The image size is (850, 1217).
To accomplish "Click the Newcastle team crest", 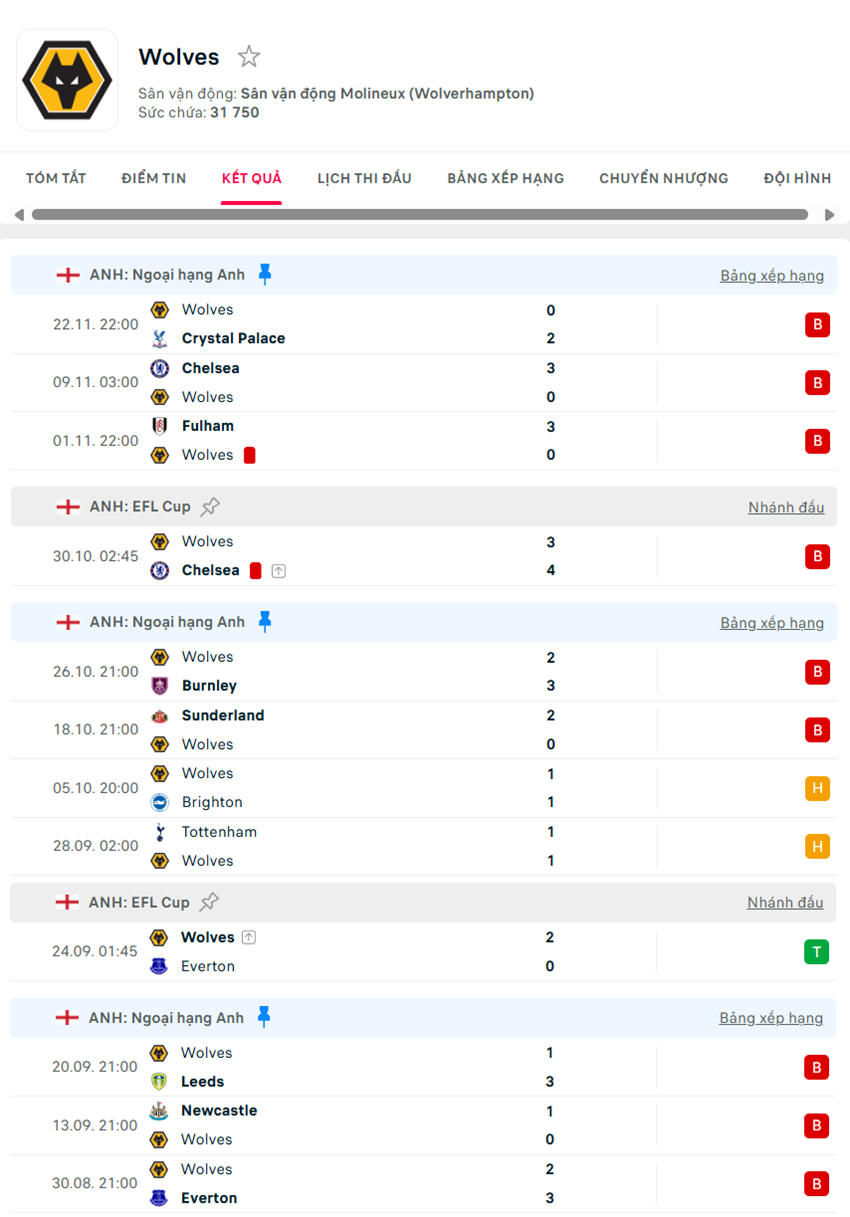I will (158, 1111).
